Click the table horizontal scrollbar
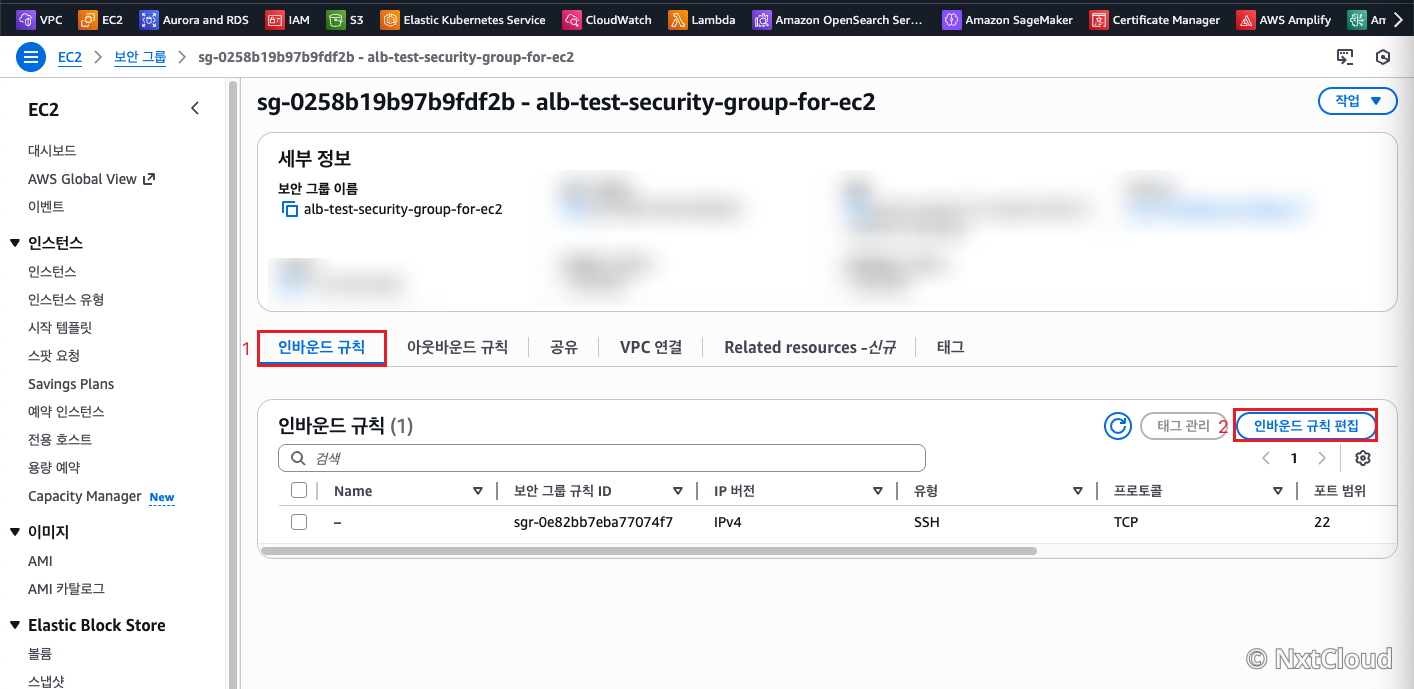1414x689 pixels. tap(648, 550)
